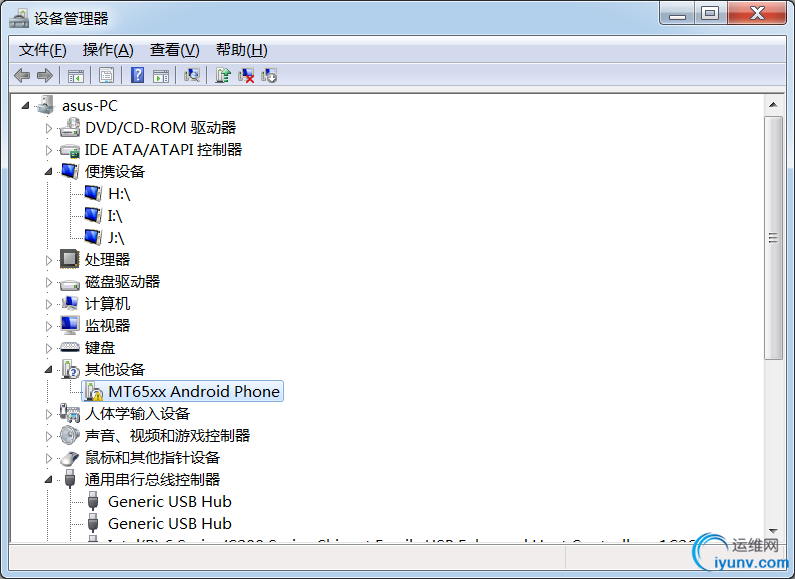The width and height of the screenshot is (795, 579).
Task: Click the Back arrow toolbar icon
Action: [22, 76]
